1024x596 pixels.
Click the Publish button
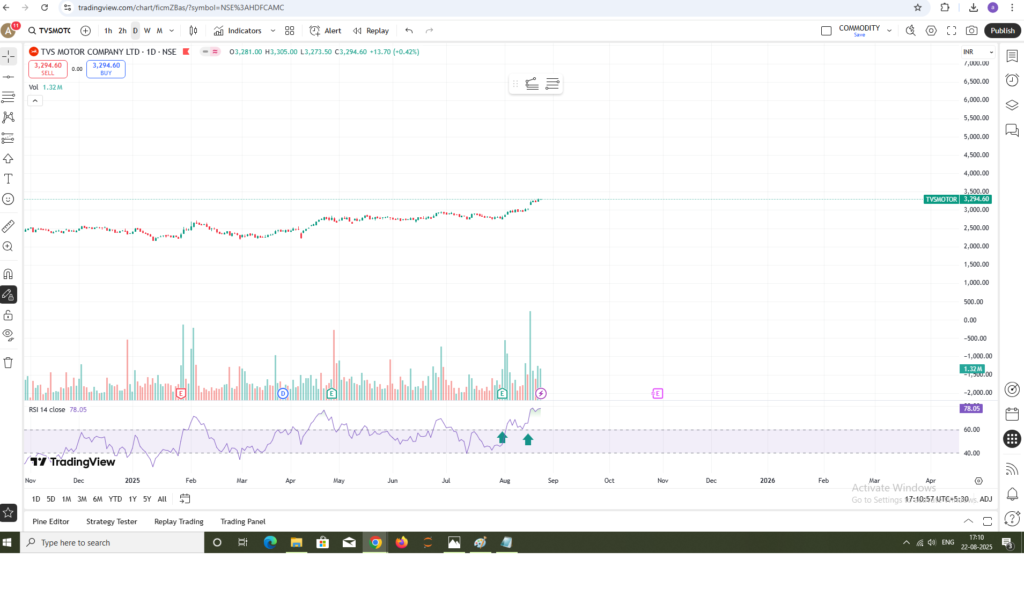pos(1002,31)
